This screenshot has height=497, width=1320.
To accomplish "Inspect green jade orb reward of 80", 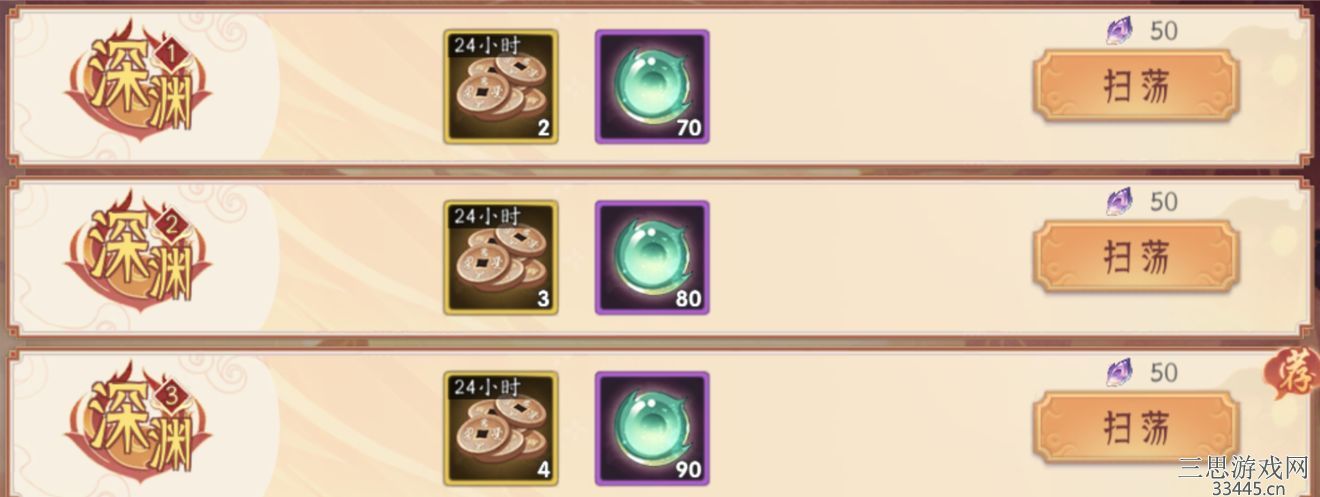I will point(652,258).
